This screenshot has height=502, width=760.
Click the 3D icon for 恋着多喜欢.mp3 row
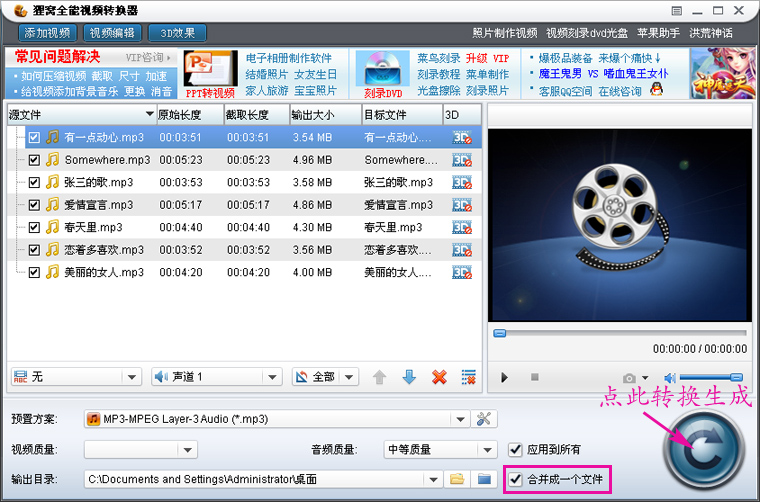(x=462, y=250)
